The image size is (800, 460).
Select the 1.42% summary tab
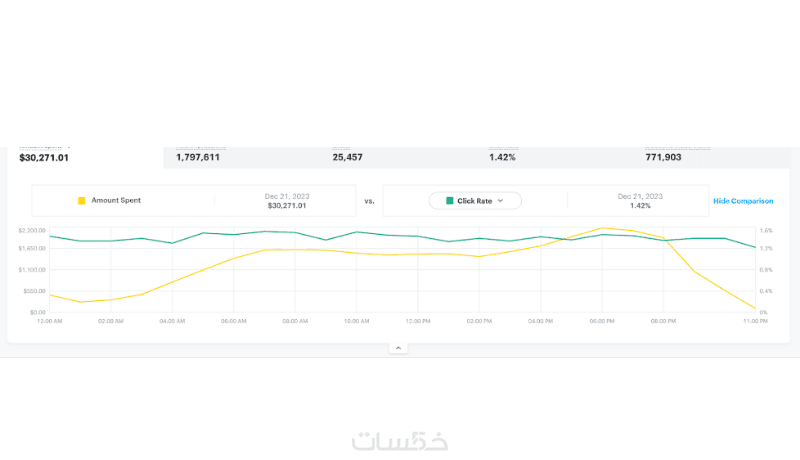(501, 157)
